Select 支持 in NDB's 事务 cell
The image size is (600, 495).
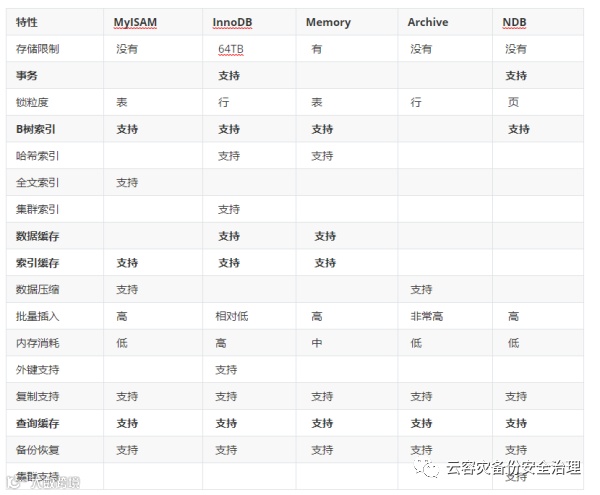coord(516,76)
